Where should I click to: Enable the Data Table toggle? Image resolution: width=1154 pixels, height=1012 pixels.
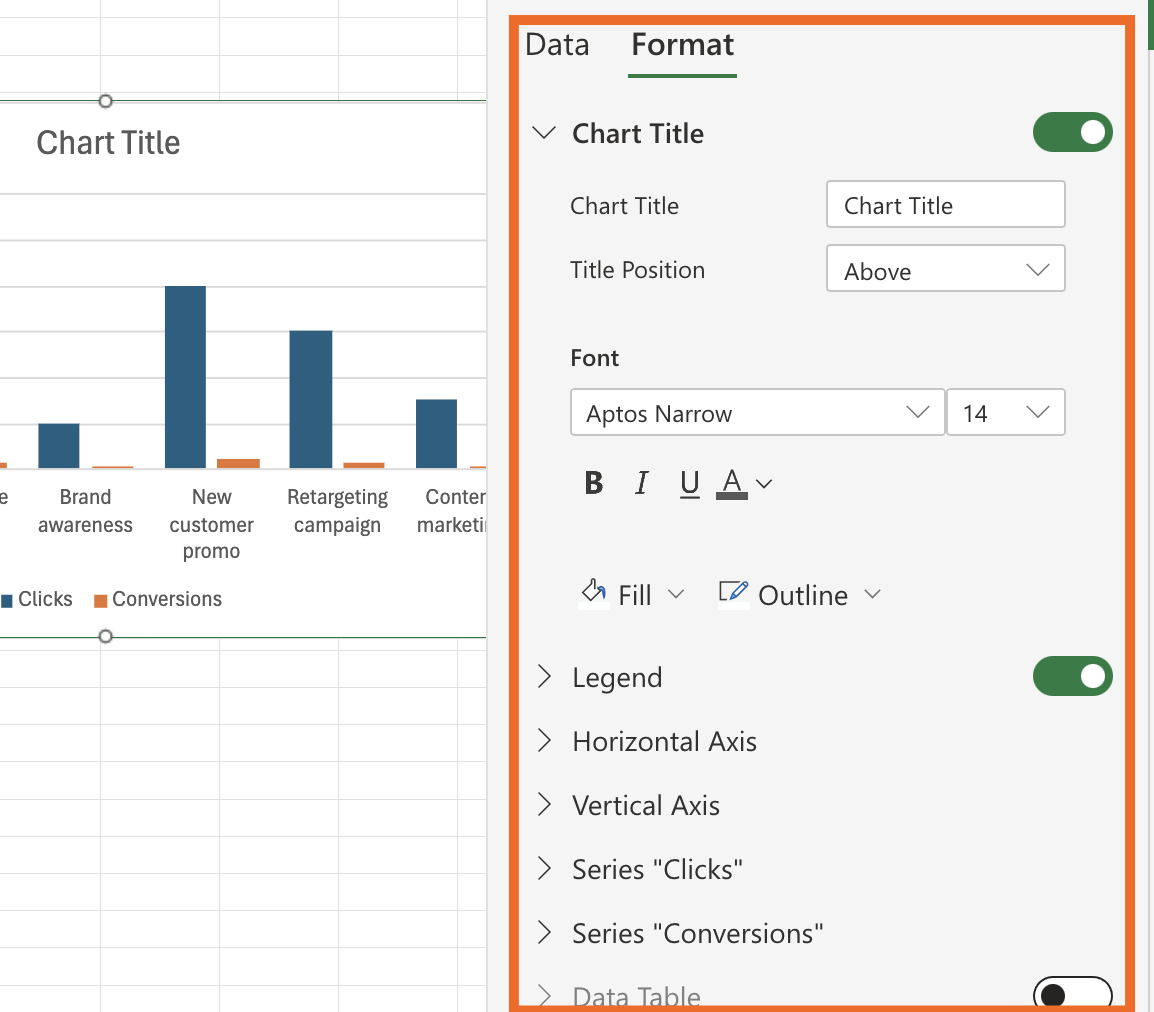coord(1072,994)
